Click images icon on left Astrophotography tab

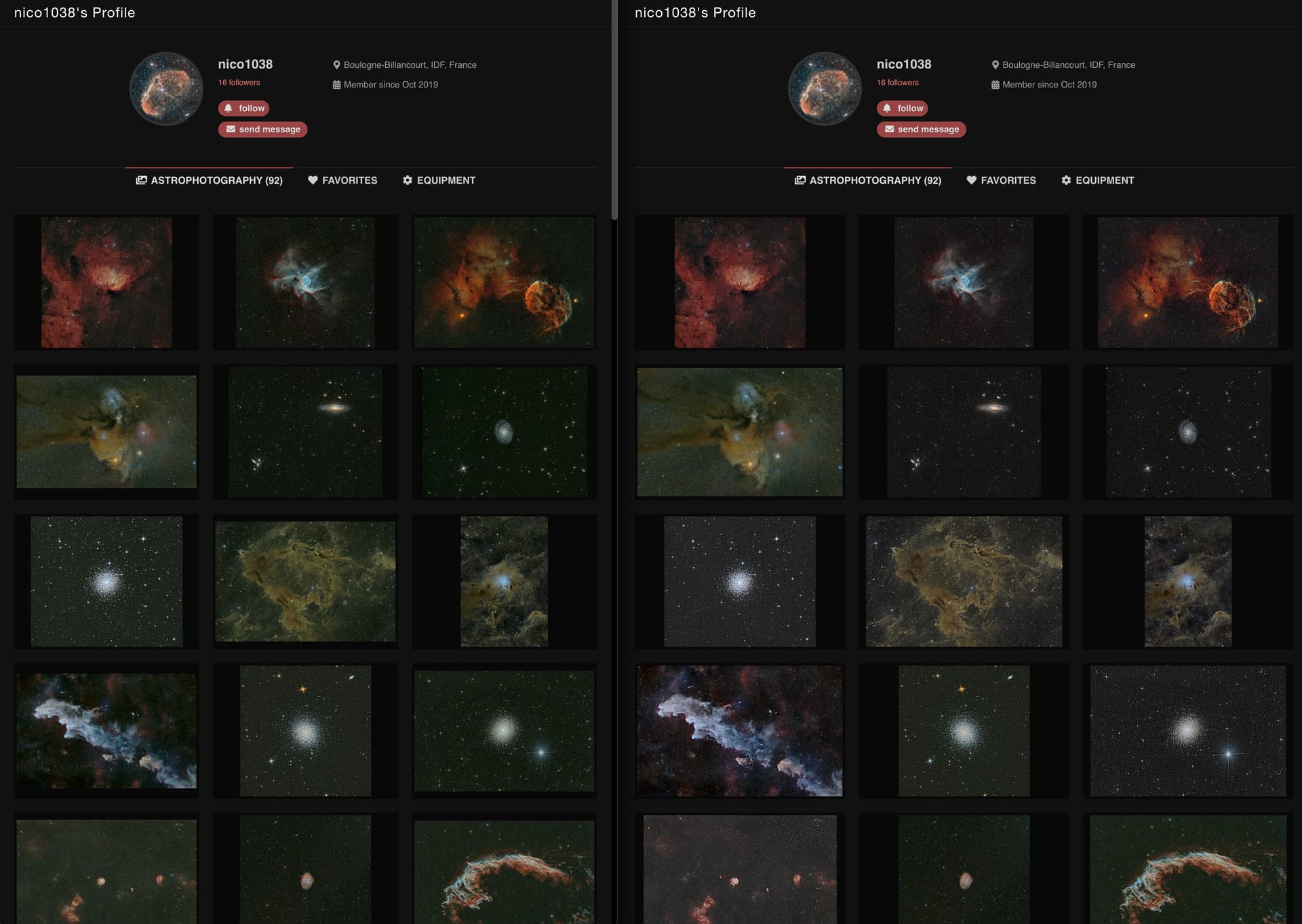[x=141, y=180]
